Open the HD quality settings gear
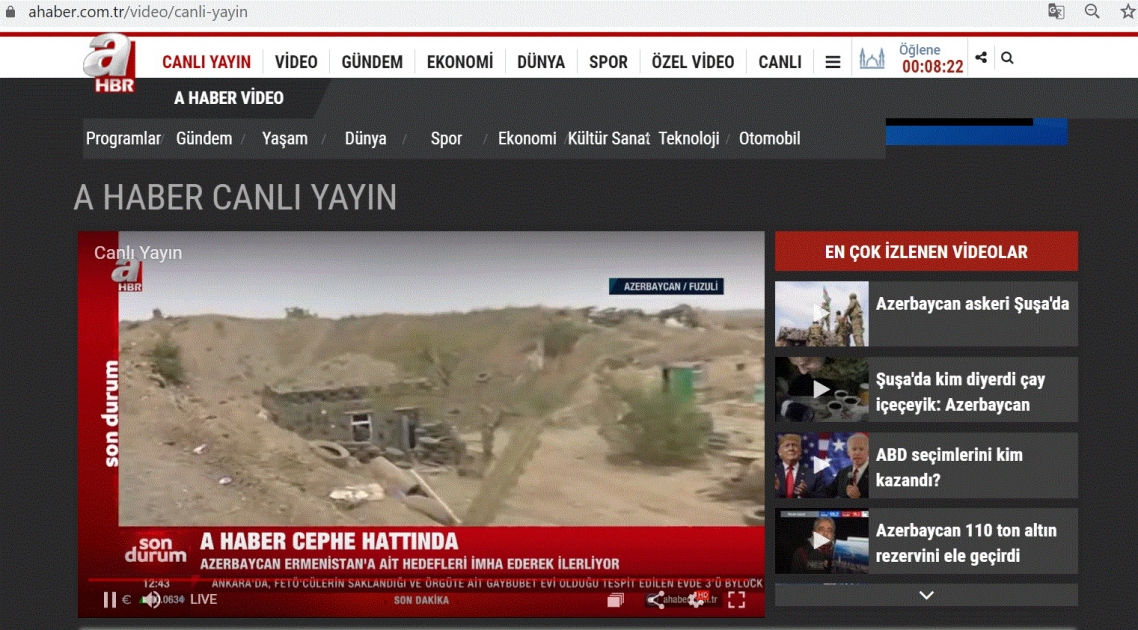The width and height of the screenshot is (1138, 630). (x=697, y=600)
